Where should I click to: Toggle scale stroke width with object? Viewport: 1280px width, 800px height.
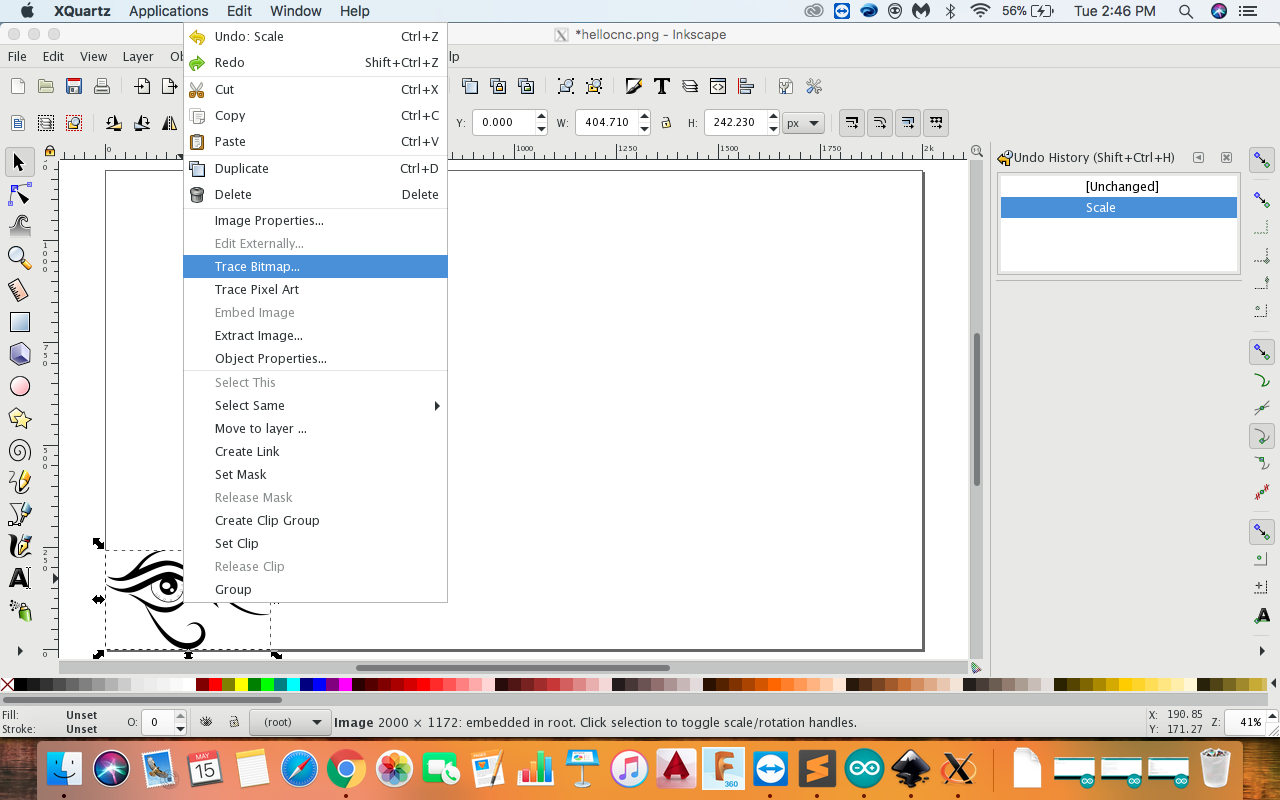tap(852, 123)
